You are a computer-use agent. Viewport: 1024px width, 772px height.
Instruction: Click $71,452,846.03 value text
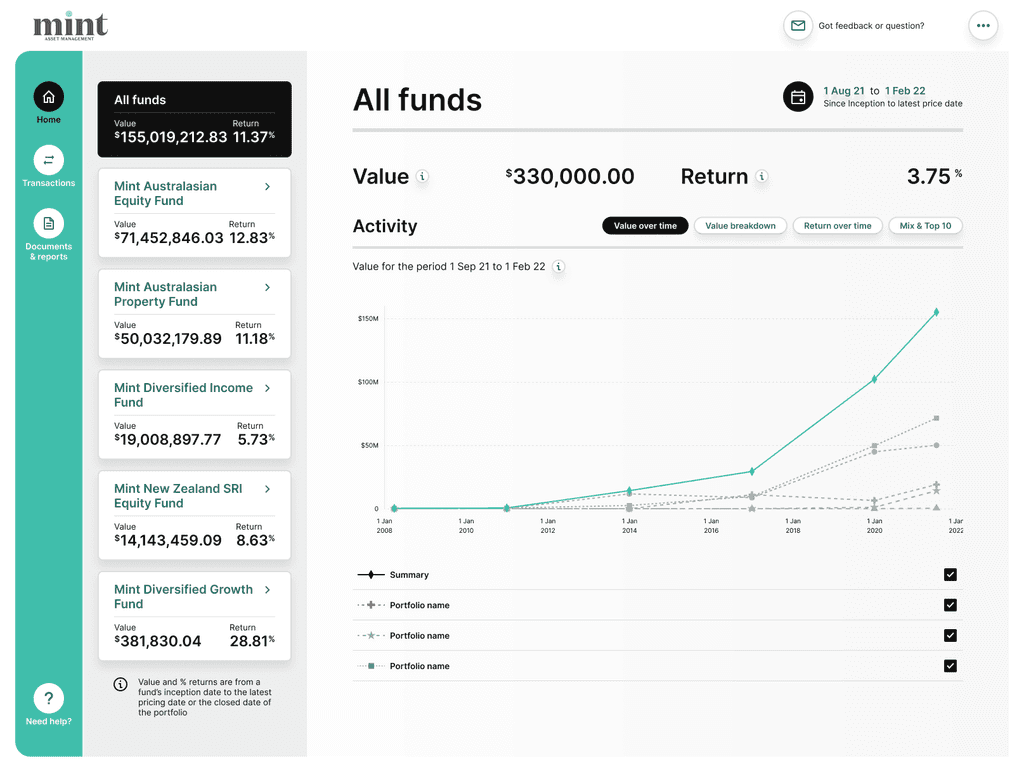168,238
